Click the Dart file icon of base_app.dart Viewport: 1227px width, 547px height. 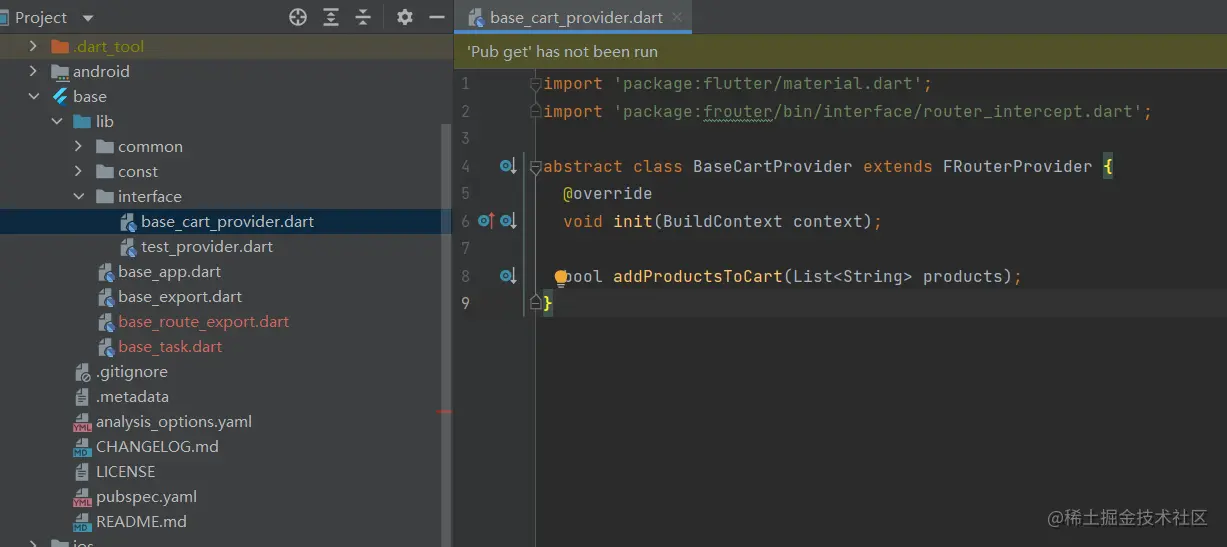pyautogui.click(x=105, y=271)
